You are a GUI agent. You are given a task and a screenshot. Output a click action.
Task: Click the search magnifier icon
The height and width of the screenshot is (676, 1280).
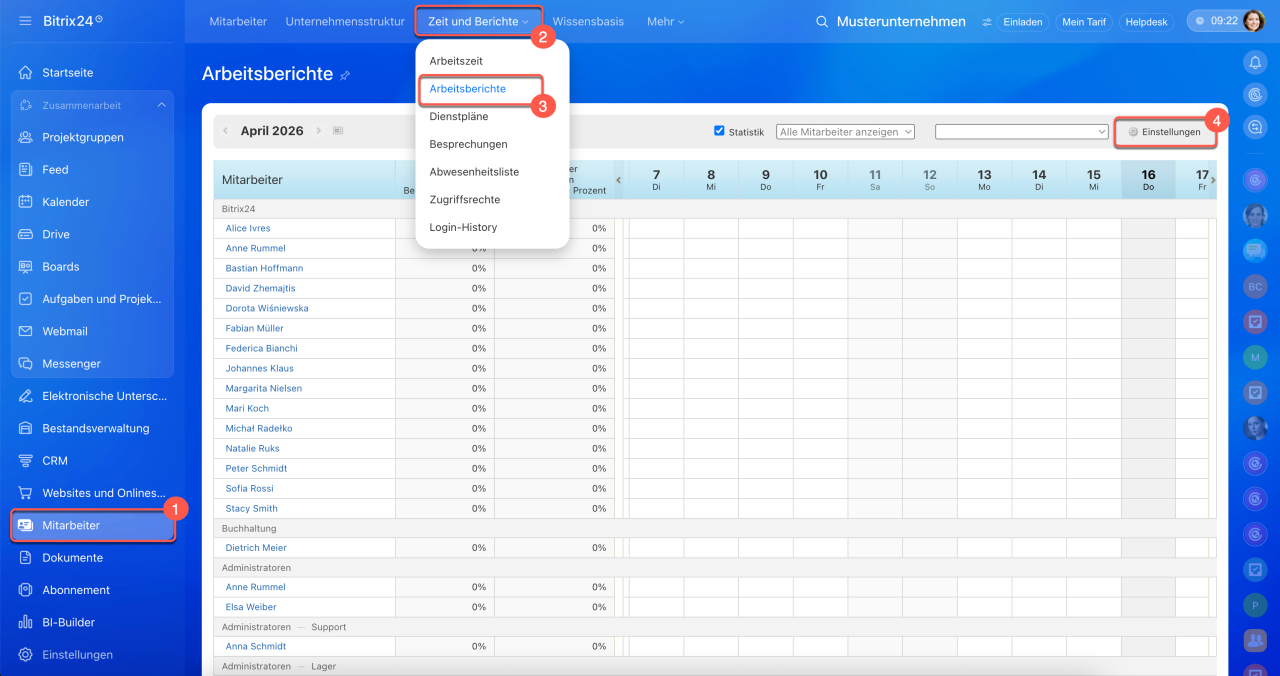pos(822,22)
